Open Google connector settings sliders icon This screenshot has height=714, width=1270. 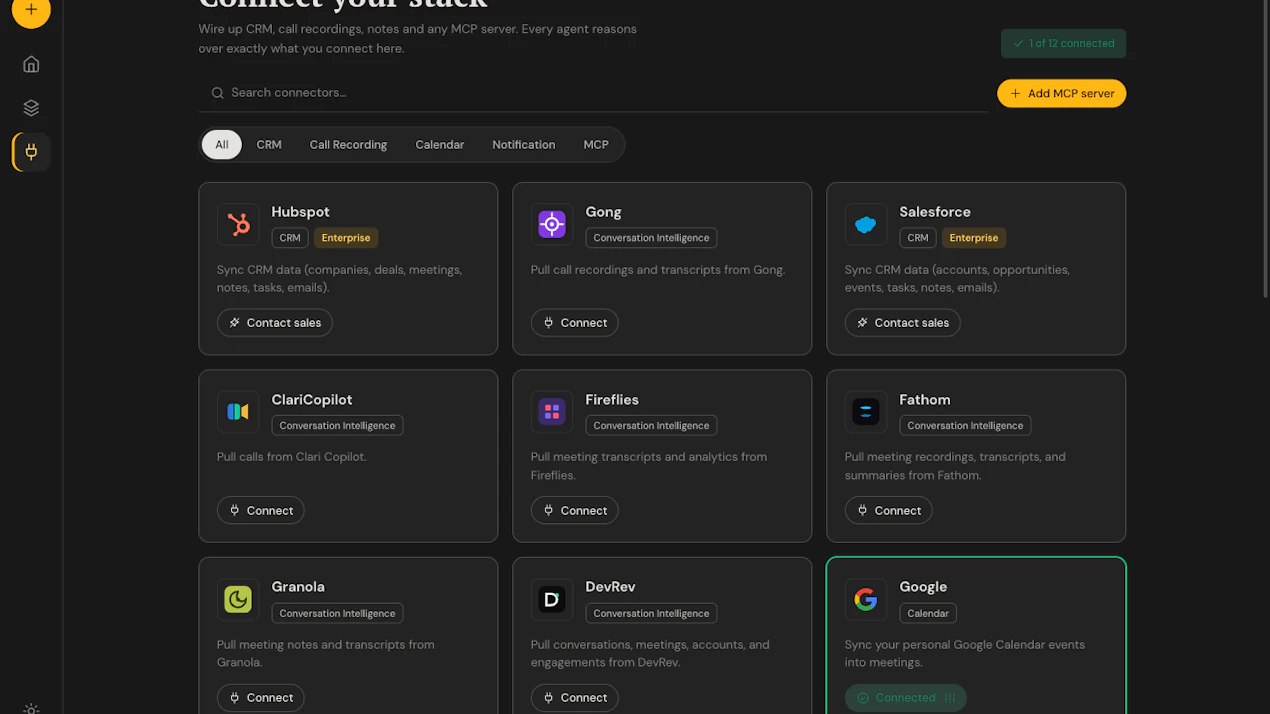[950, 698]
